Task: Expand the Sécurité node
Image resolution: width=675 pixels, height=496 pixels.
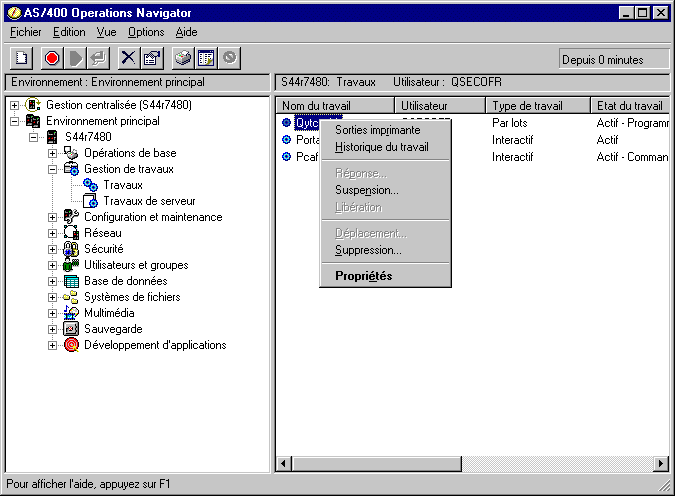Action: 52,249
